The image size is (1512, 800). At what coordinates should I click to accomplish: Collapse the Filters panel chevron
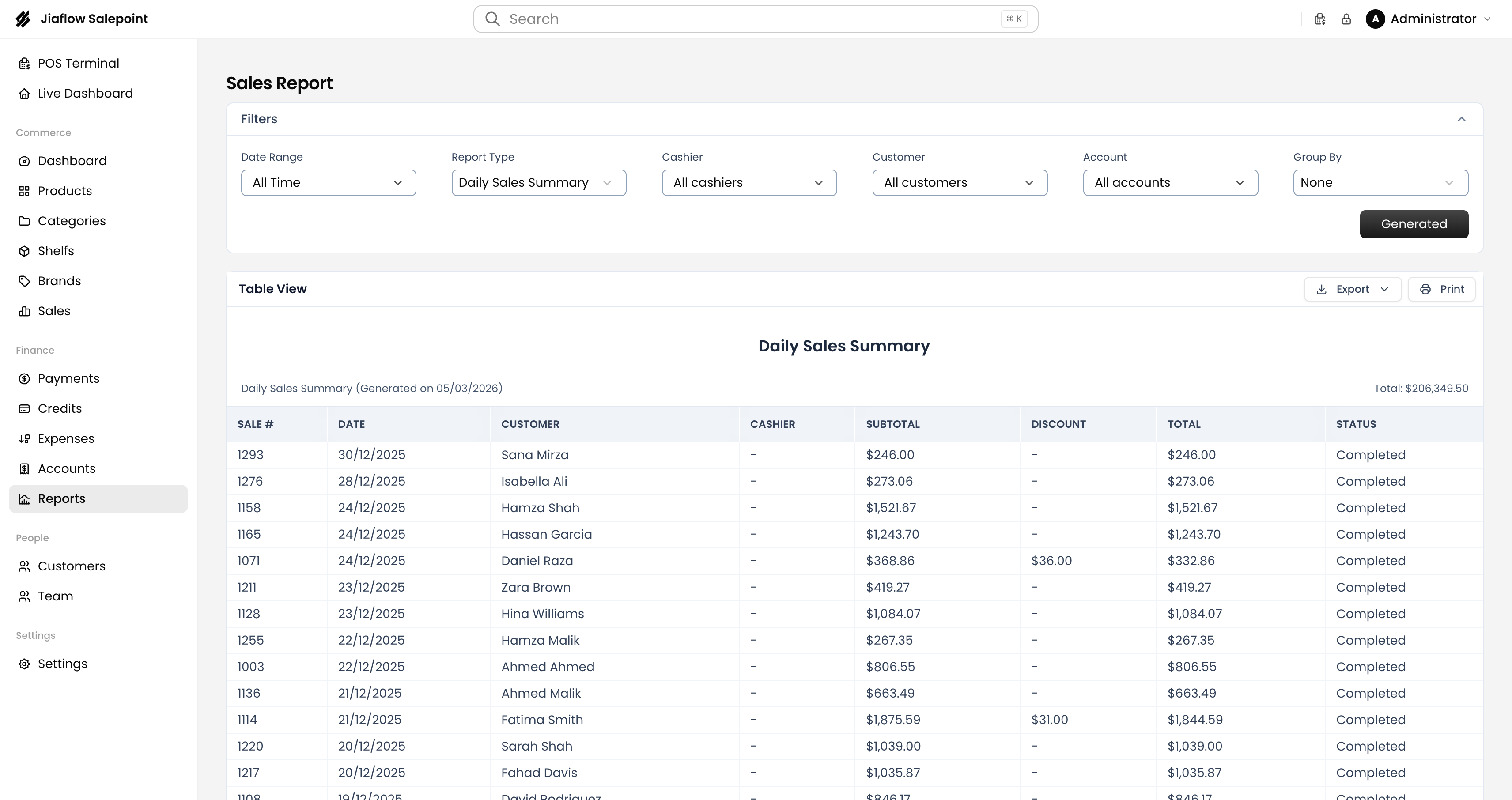coord(1462,119)
